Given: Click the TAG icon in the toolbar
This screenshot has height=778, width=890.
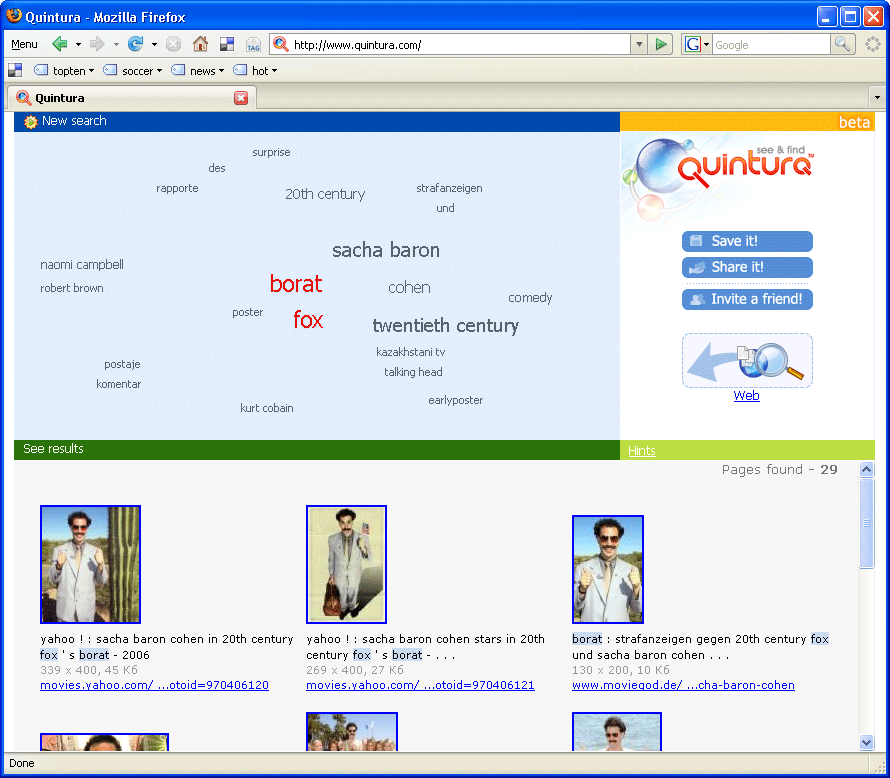Looking at the screenshot, I should click(253, 44).
